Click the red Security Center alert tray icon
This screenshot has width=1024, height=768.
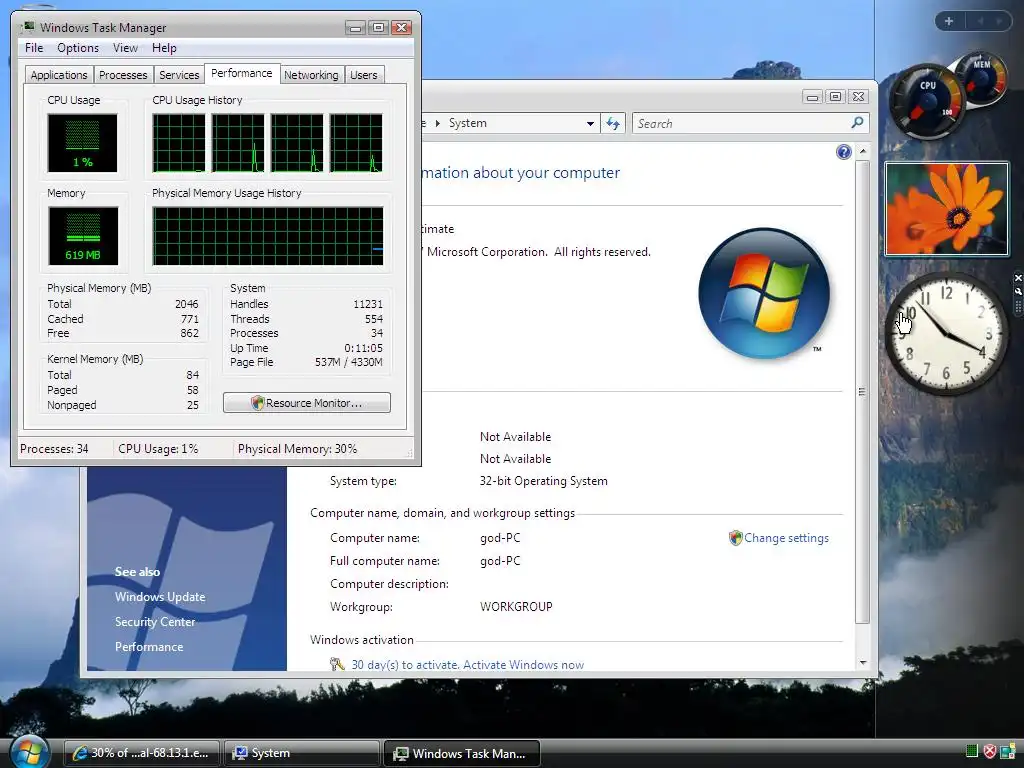click(x=990, y=752)
